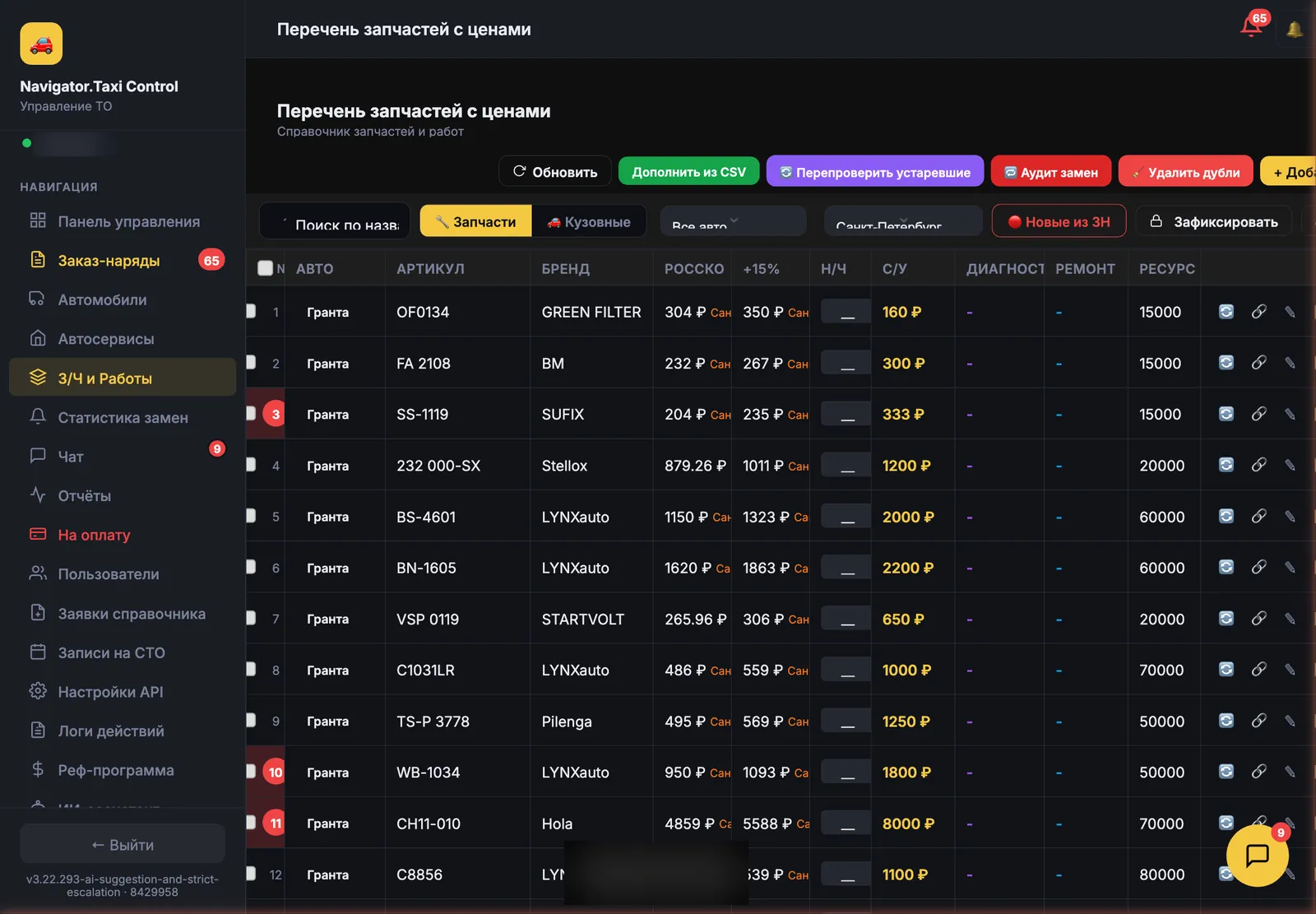The image size is (1316, 914).
Task: Open the Санкт-Петербург city dropdown
Action: [903, 221]
